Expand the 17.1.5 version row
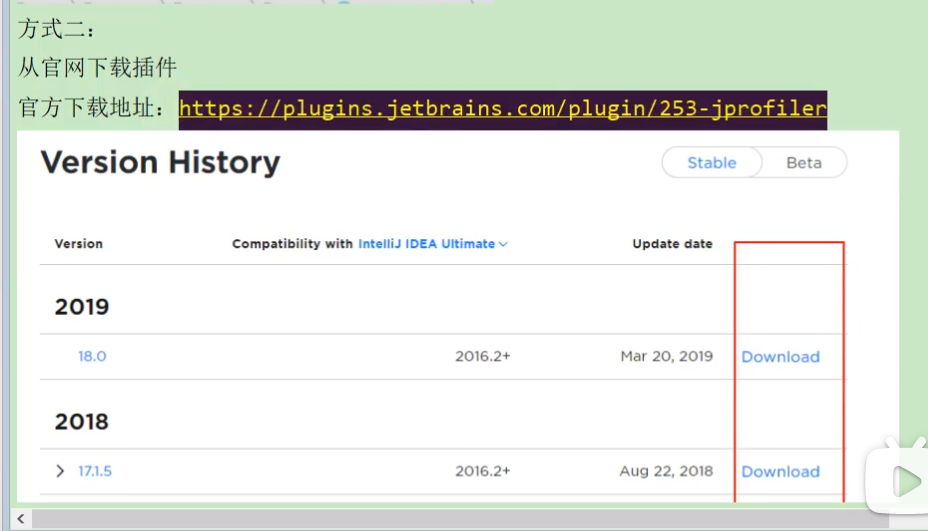 tap(61, 471)
